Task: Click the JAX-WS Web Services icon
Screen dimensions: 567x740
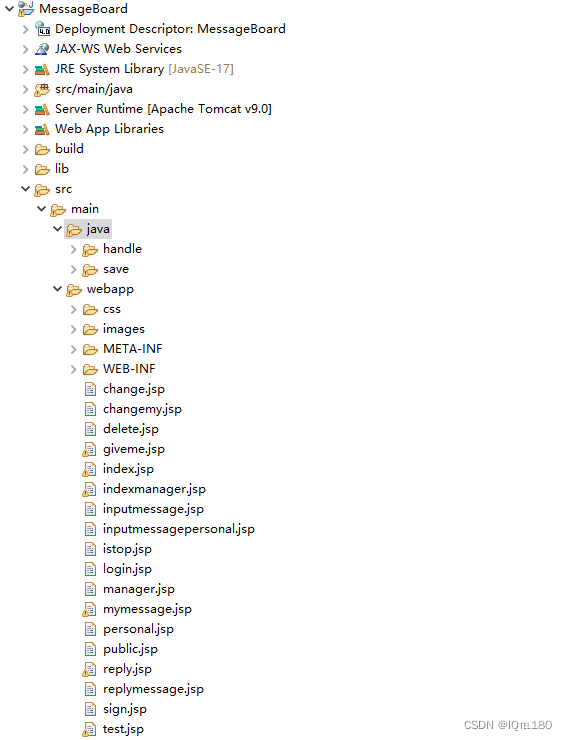Action: point(42,49)
